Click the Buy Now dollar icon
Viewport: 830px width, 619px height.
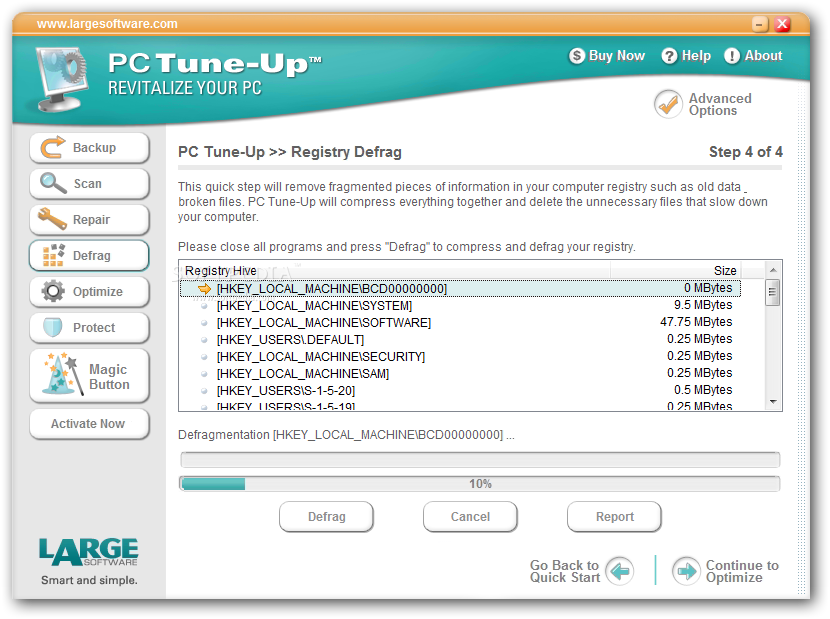pyautogui.click(x=577, y=56)
